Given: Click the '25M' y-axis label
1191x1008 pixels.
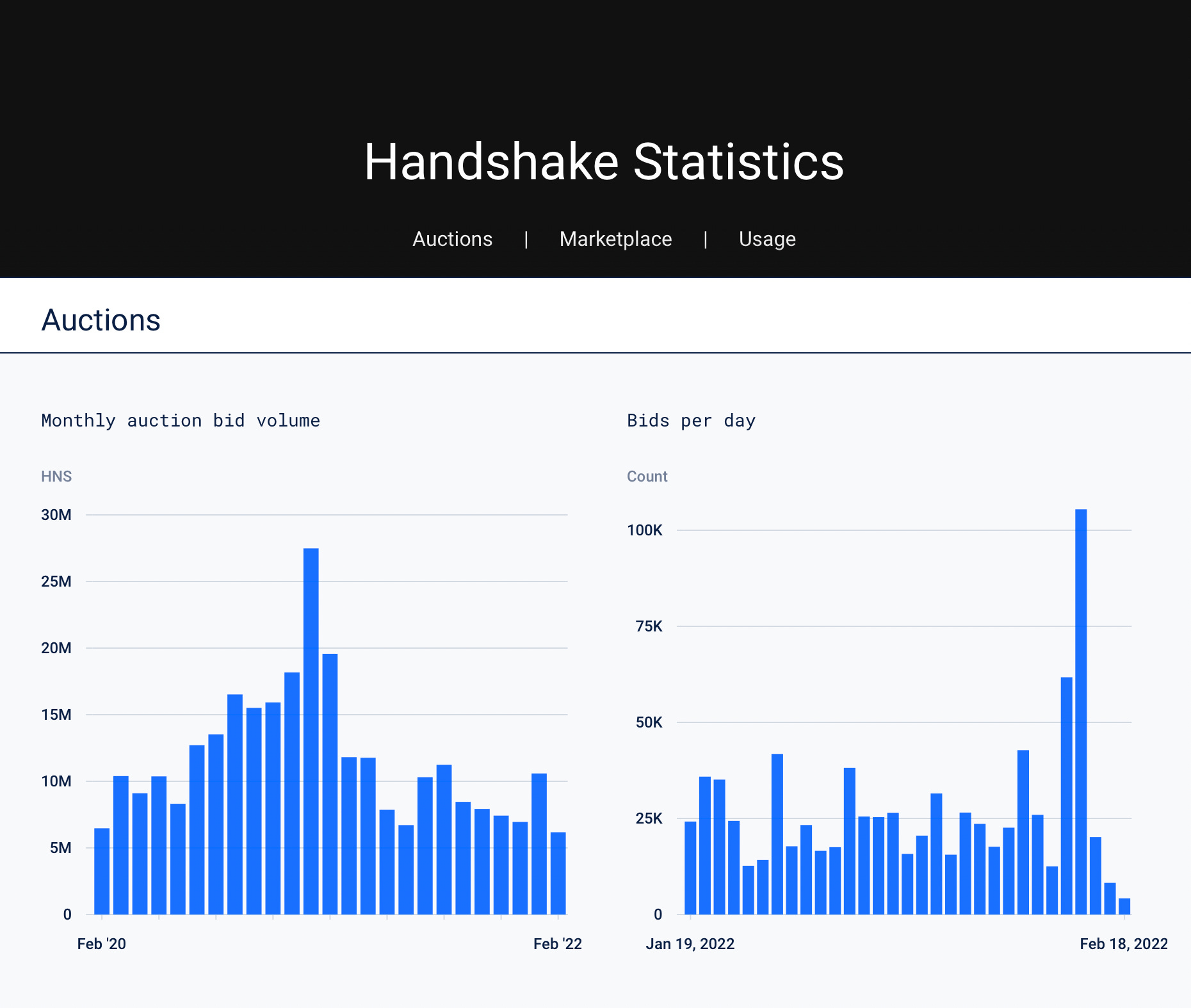Looking at the screenshot, I should (x=56, y=581).
